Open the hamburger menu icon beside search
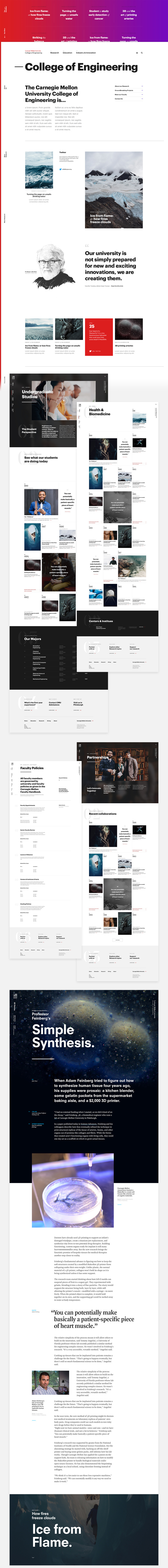Viewport: 168px width, 1568px height. click(137, 53)
